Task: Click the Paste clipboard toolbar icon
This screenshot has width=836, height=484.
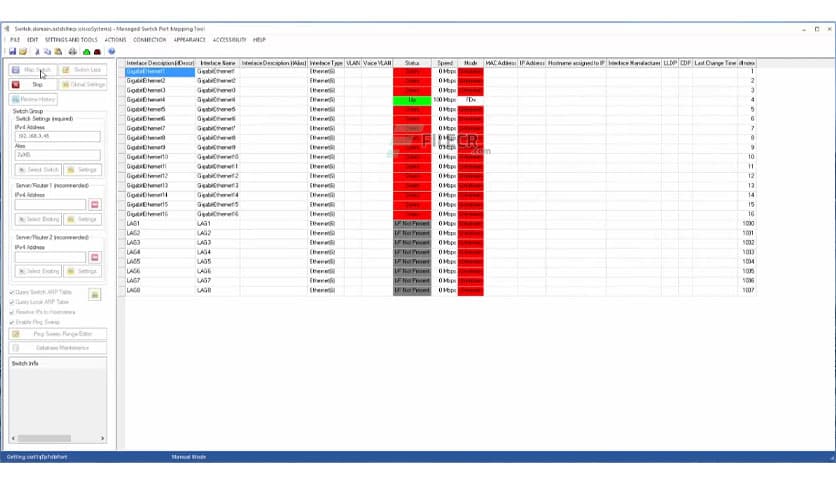Action: click(58, 52)
